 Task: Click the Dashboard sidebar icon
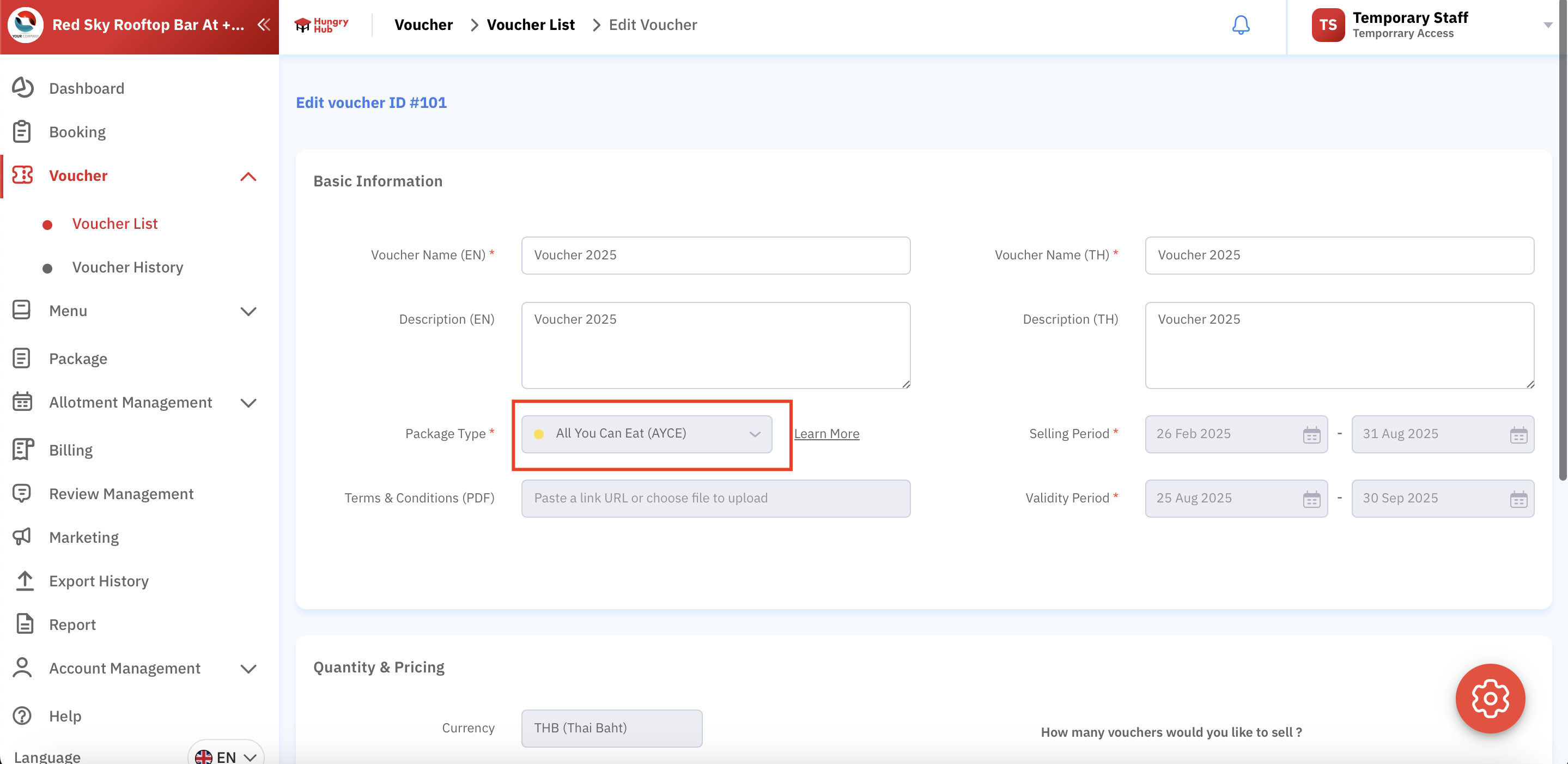click(22, 88)
